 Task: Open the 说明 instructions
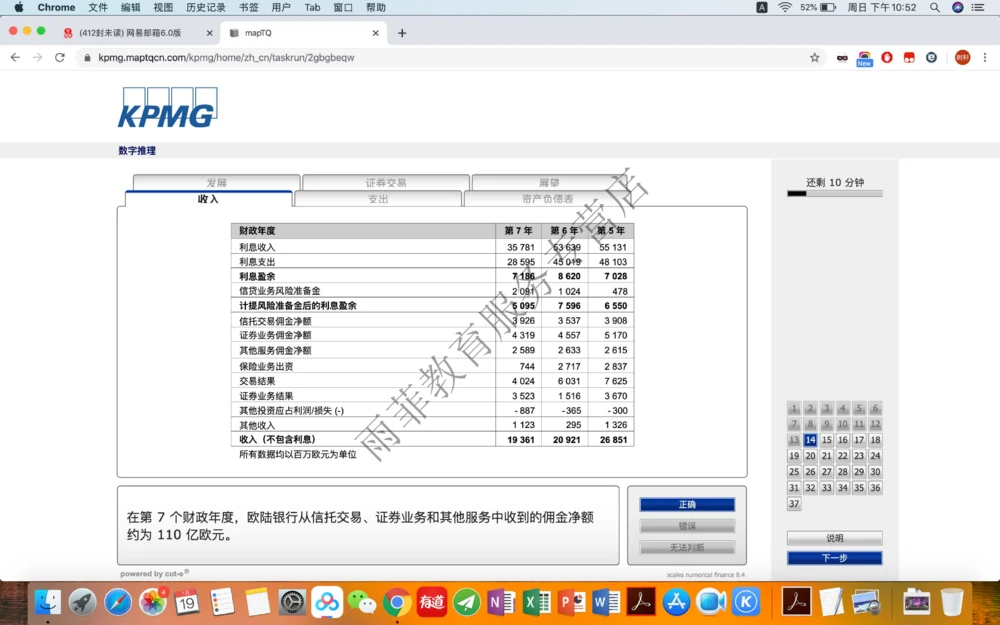pyautogui.click(x=834, y=537)
